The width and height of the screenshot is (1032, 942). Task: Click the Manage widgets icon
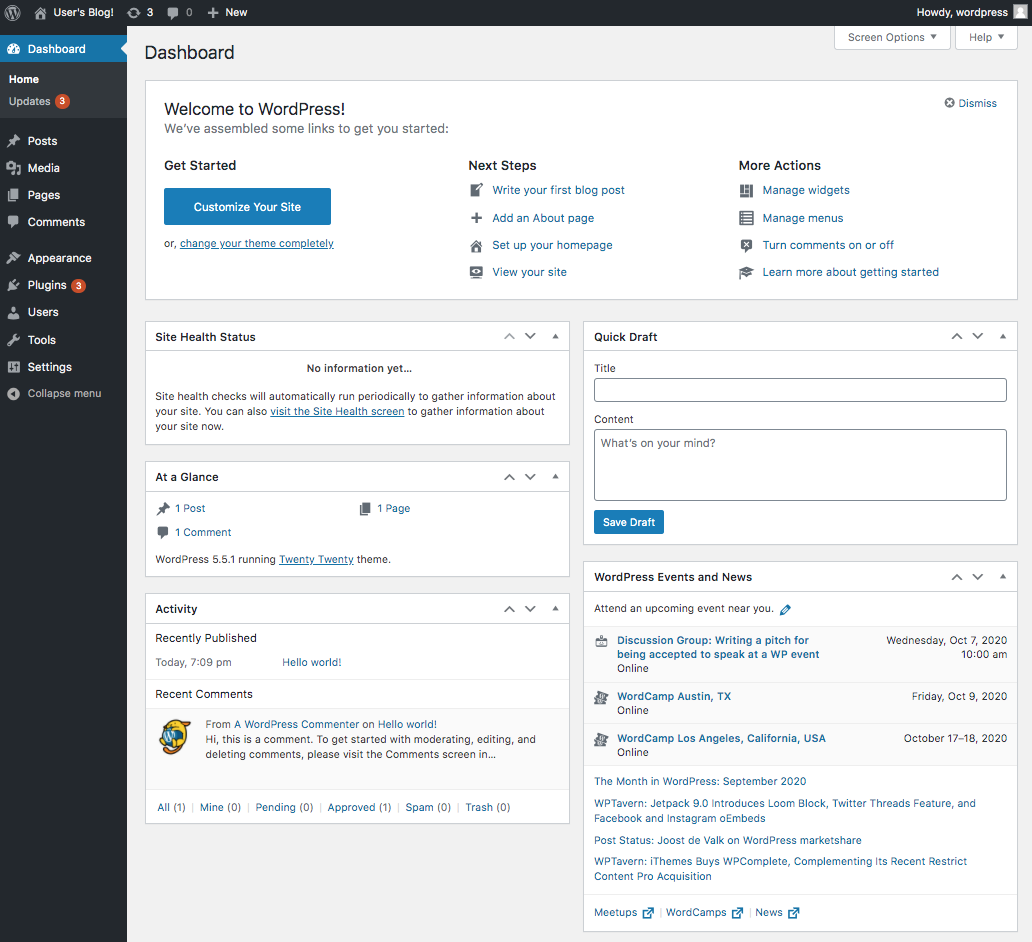746,190
